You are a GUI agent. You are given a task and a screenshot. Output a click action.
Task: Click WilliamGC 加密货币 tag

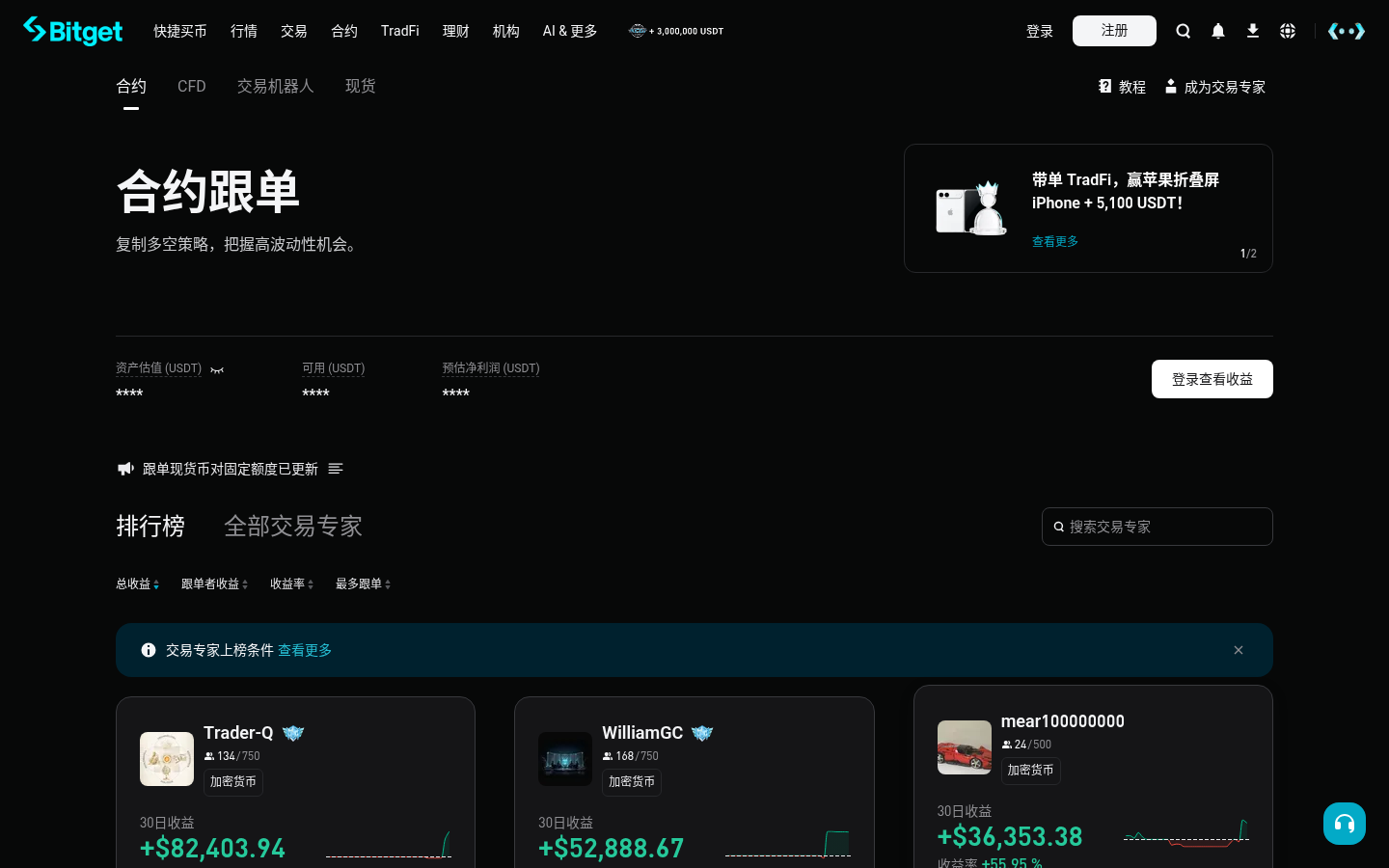tap(632, 782)
